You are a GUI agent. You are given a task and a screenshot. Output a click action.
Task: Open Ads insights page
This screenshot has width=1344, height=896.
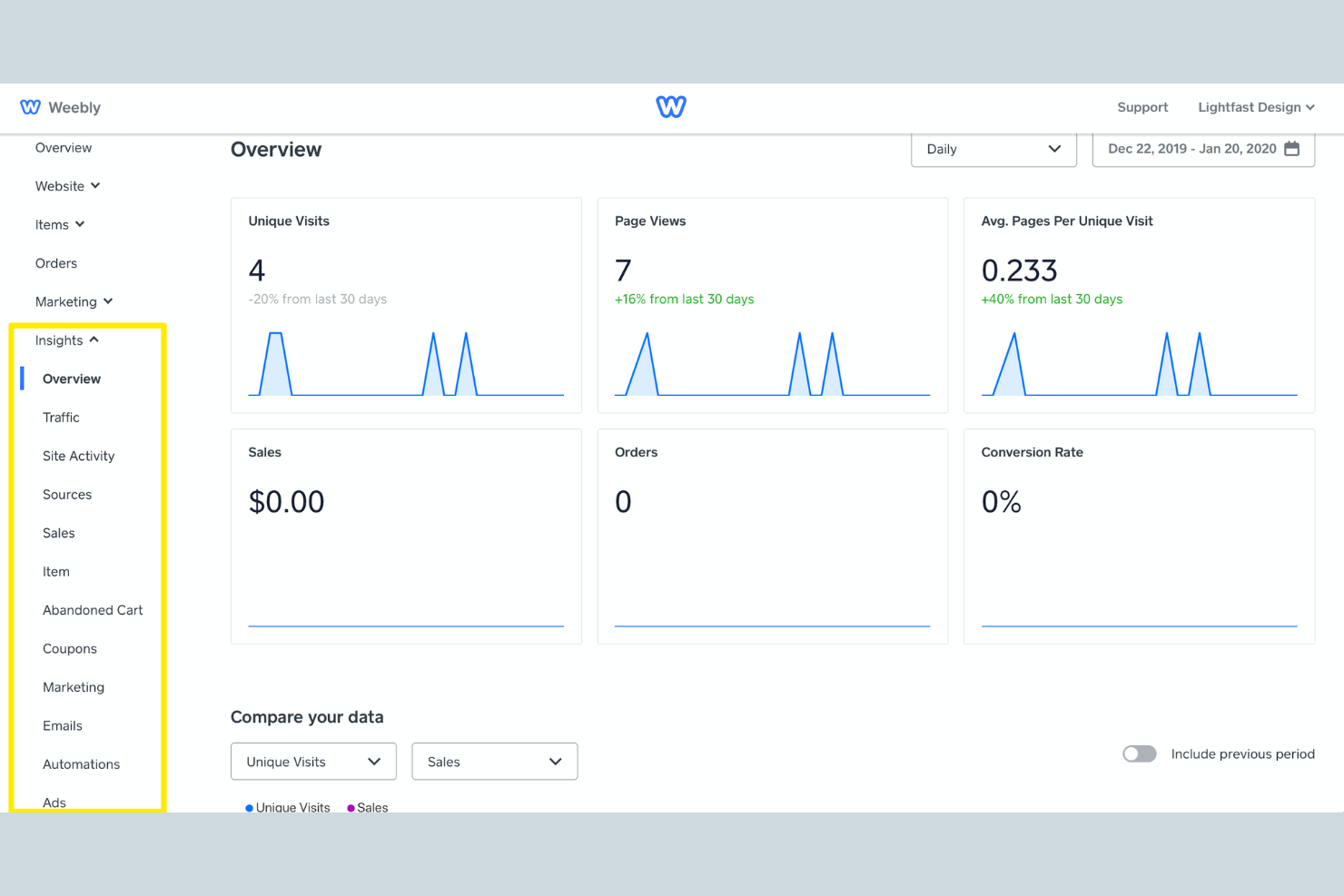(54, 802)
